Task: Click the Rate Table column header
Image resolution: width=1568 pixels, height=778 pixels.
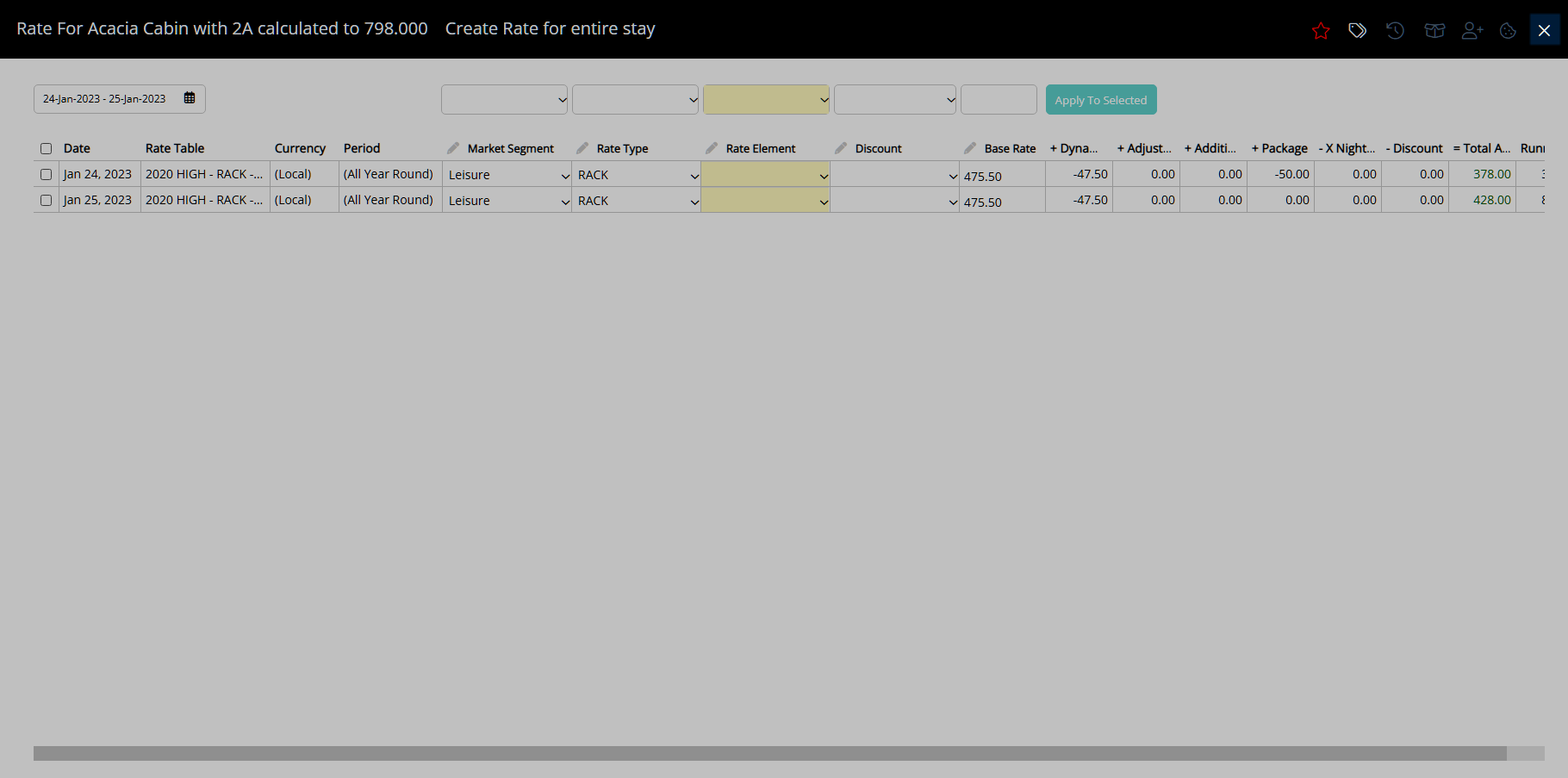Action: coord(175,148)
